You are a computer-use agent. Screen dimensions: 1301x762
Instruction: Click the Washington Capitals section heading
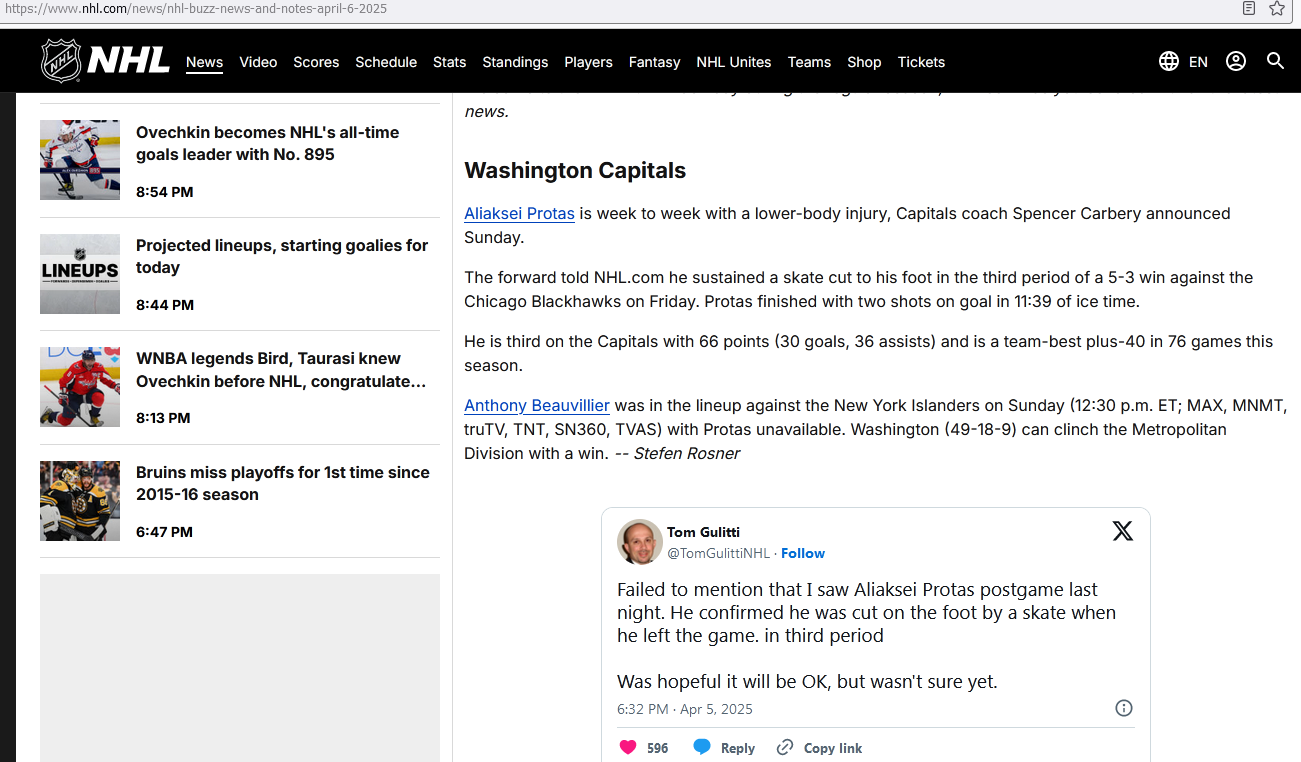575,170
